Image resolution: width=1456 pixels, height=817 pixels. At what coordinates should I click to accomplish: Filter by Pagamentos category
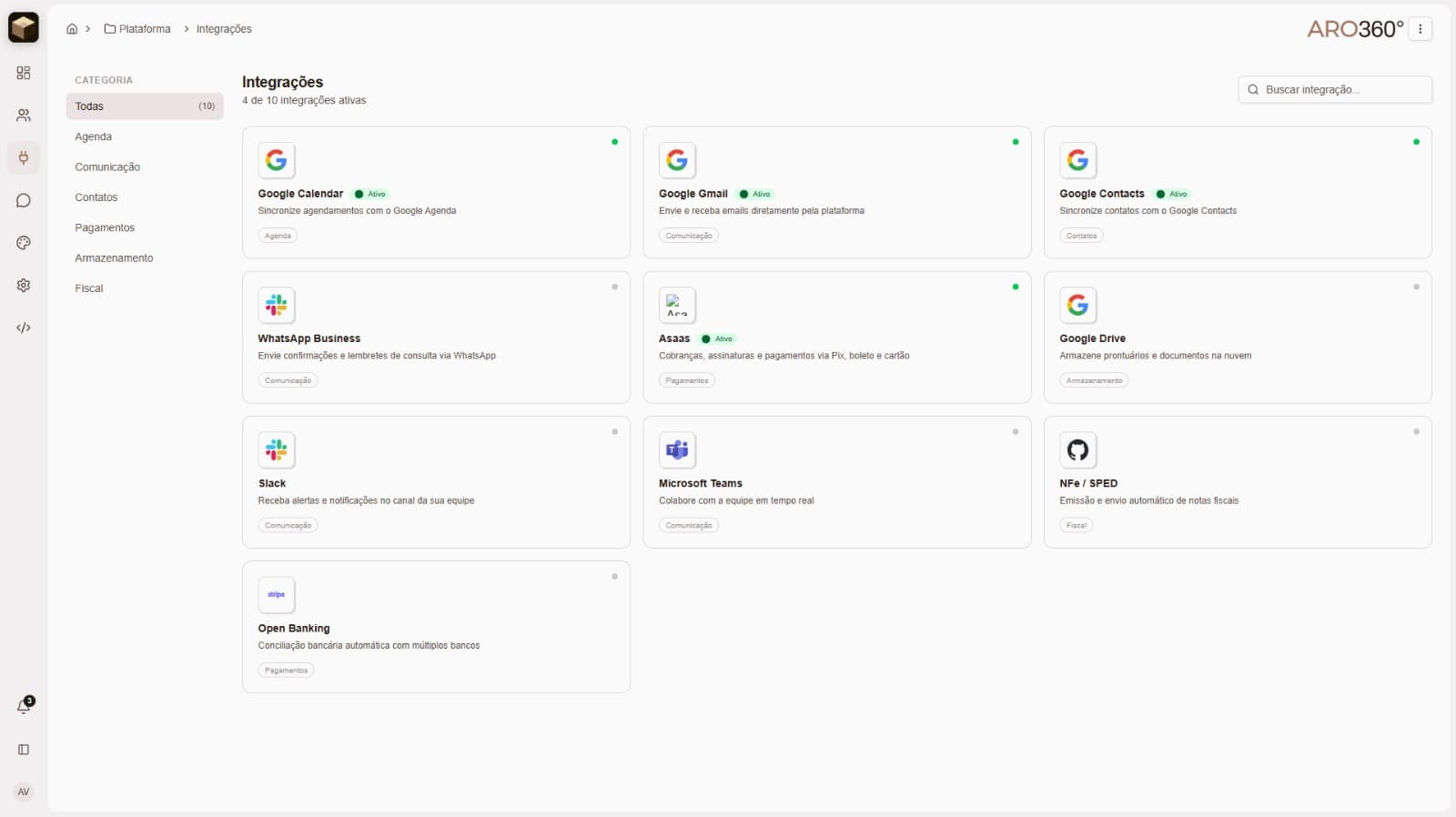[x=105, y=227]
